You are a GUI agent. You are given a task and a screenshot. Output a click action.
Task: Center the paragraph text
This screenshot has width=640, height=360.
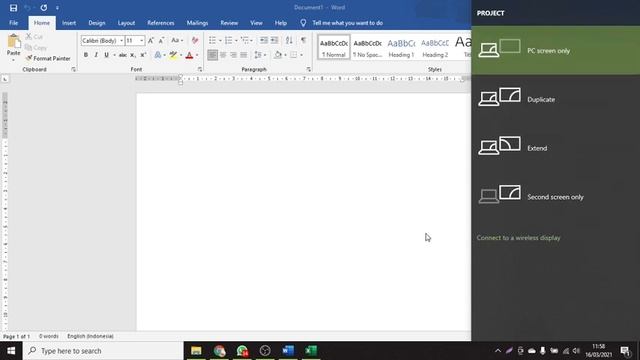click(223, 55)
